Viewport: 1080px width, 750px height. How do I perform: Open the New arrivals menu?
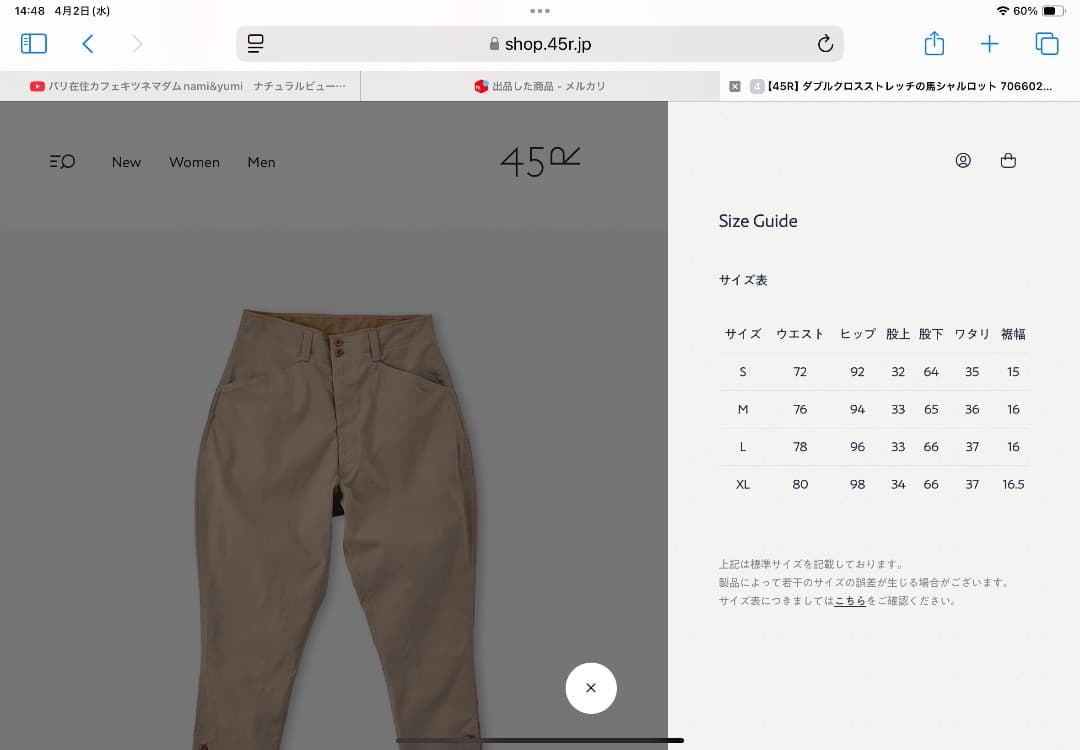click(x=126, y=163)
